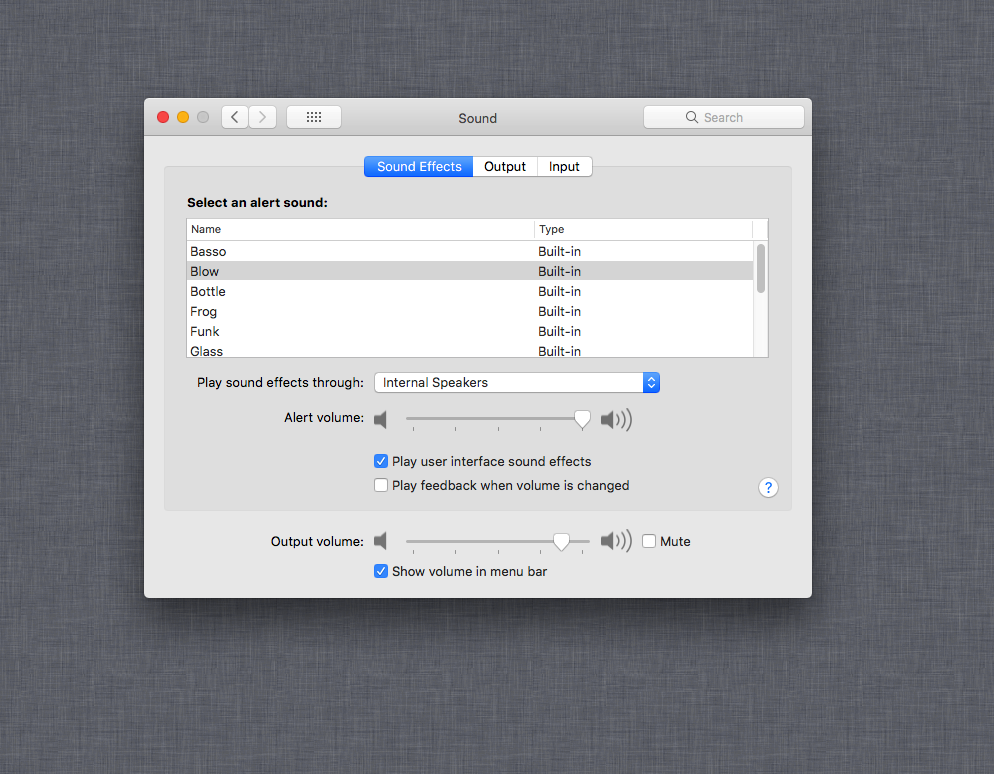Select the Frog alert sound
Image resolution: width=994 pixels, height=774 pixels.
click(470, 311)
